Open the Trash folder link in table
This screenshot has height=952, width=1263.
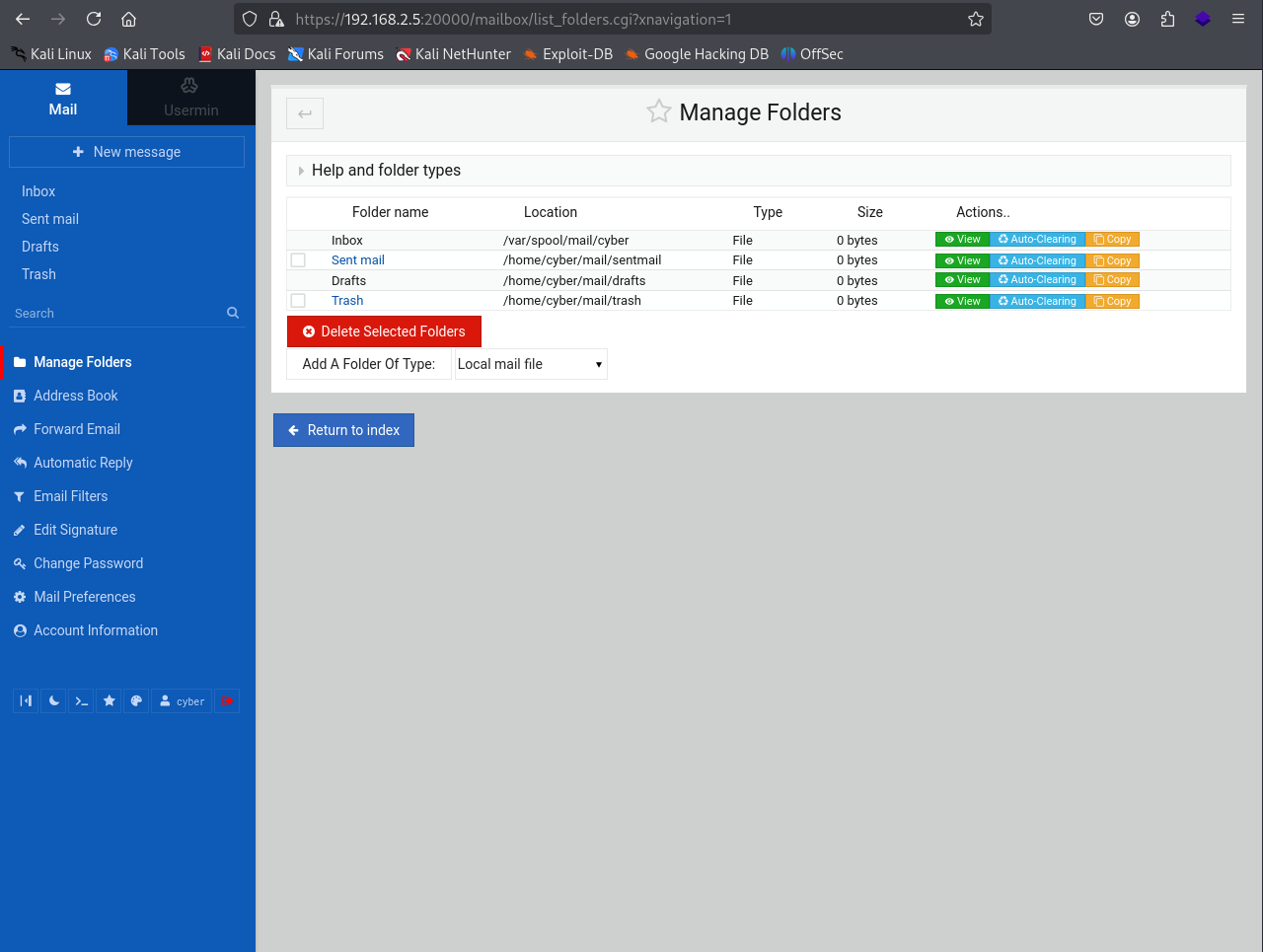(x=347, y=301)
